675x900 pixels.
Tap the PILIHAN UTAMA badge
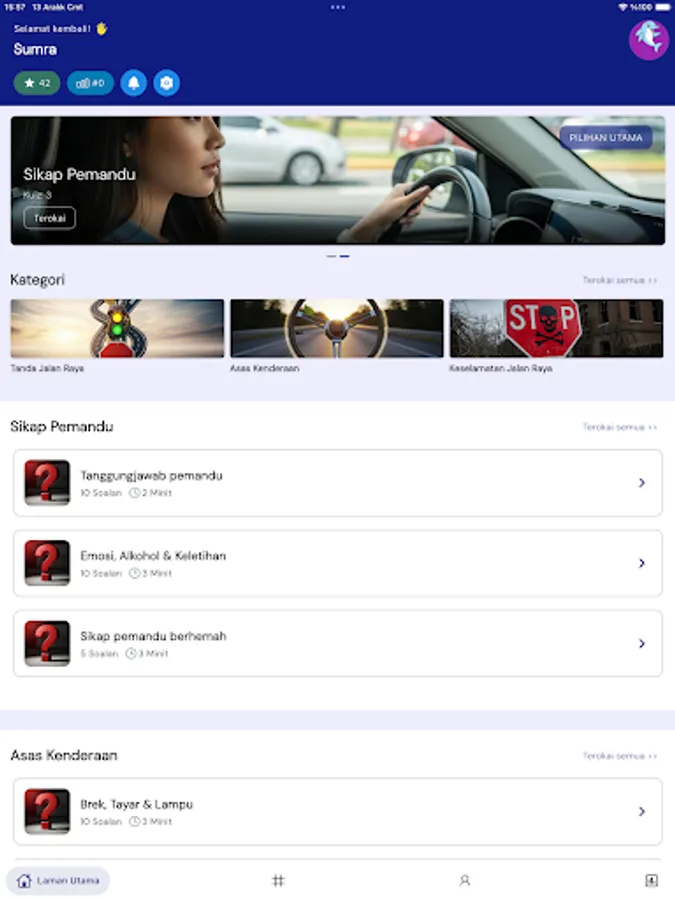click(x=606, y=138)
